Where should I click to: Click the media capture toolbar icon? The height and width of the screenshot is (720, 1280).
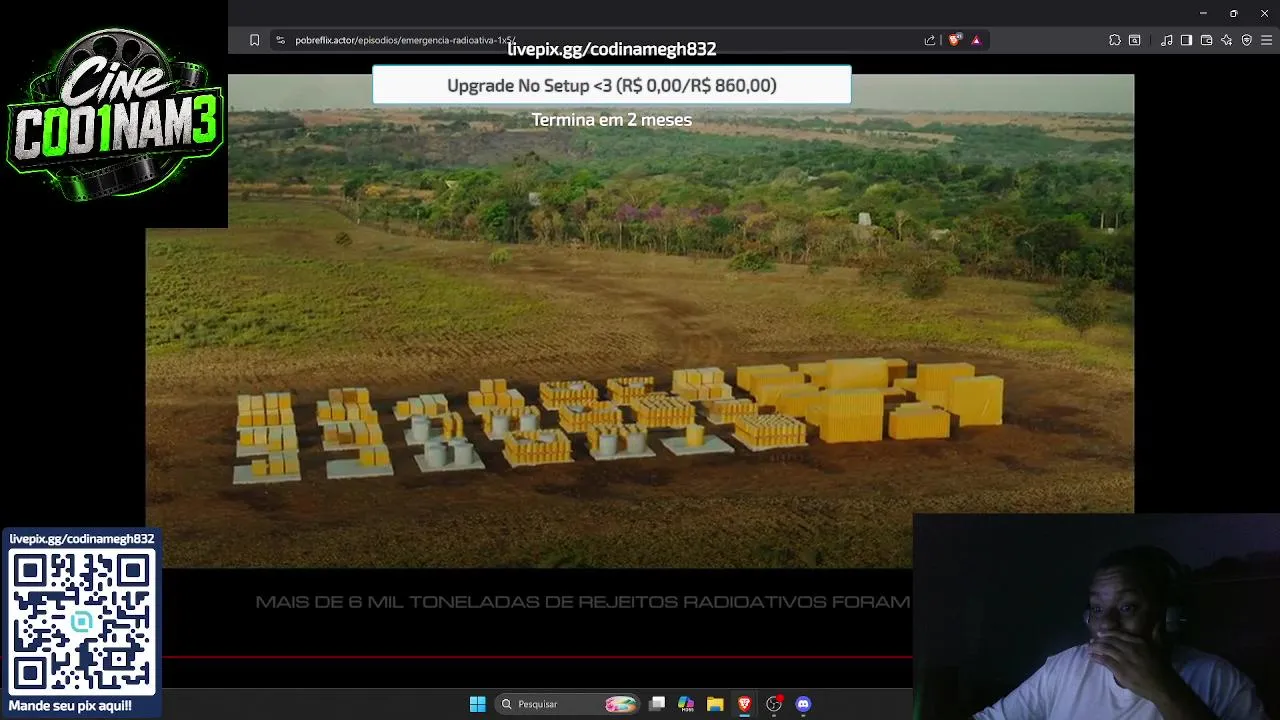[1135, 40]
